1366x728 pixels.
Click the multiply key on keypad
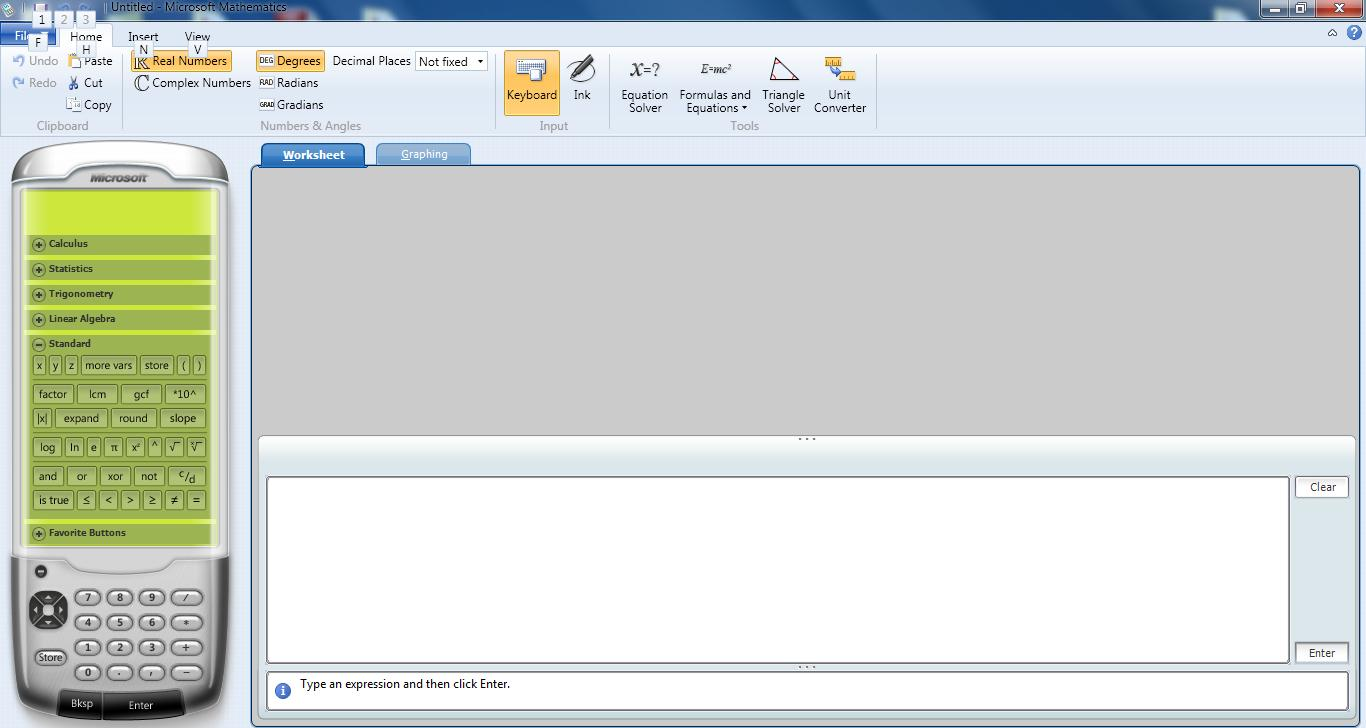(186, 623)
